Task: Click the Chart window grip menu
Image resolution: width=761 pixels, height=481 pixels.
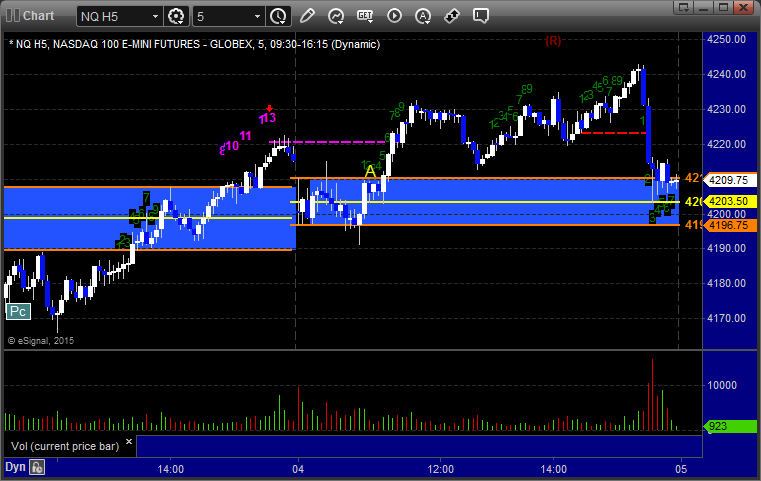Action: [x=13, y=16]
